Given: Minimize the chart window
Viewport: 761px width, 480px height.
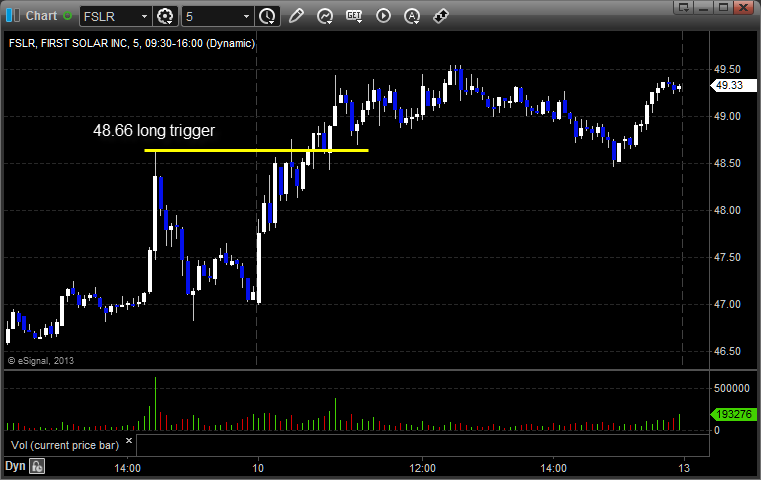Looking at the screenshot, I should pyautogui.click(x=704, y=7).
